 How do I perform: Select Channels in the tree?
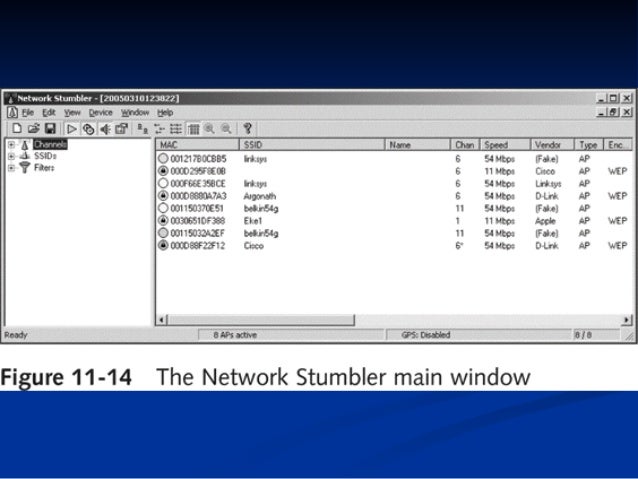point(50,144)
